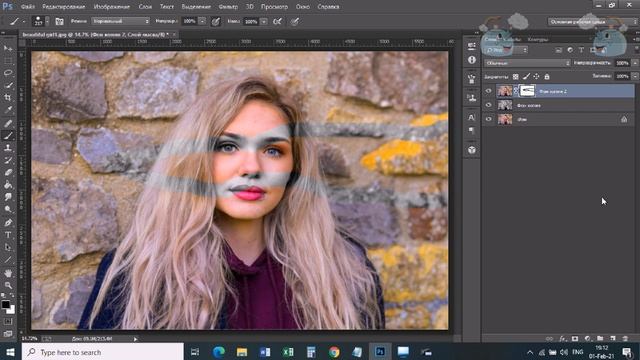The image size is (640, 360).
Task: Open the Файл menu
Action: [x=27, y=7]
